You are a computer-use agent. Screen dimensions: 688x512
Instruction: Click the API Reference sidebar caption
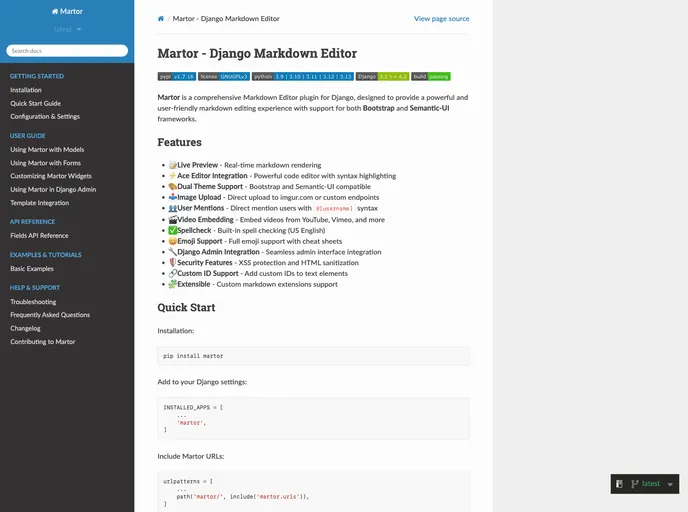pos(32,222)
